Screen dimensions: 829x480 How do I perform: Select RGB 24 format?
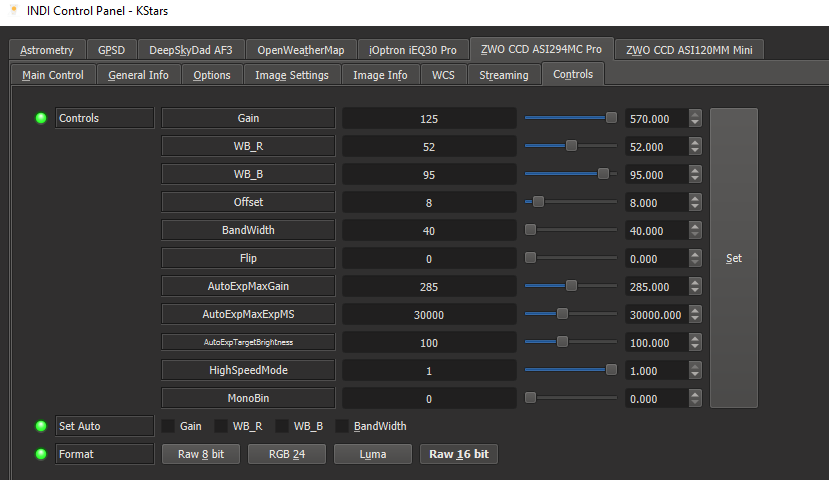pos(287,454)
